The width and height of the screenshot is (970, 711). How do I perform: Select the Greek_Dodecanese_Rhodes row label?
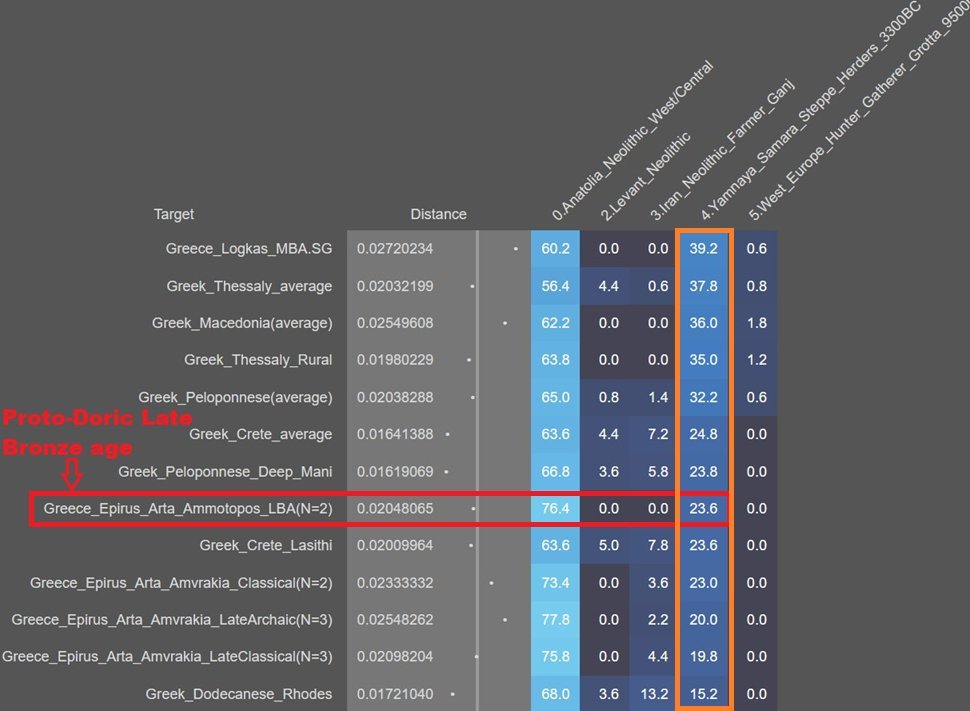pos(239,694)
